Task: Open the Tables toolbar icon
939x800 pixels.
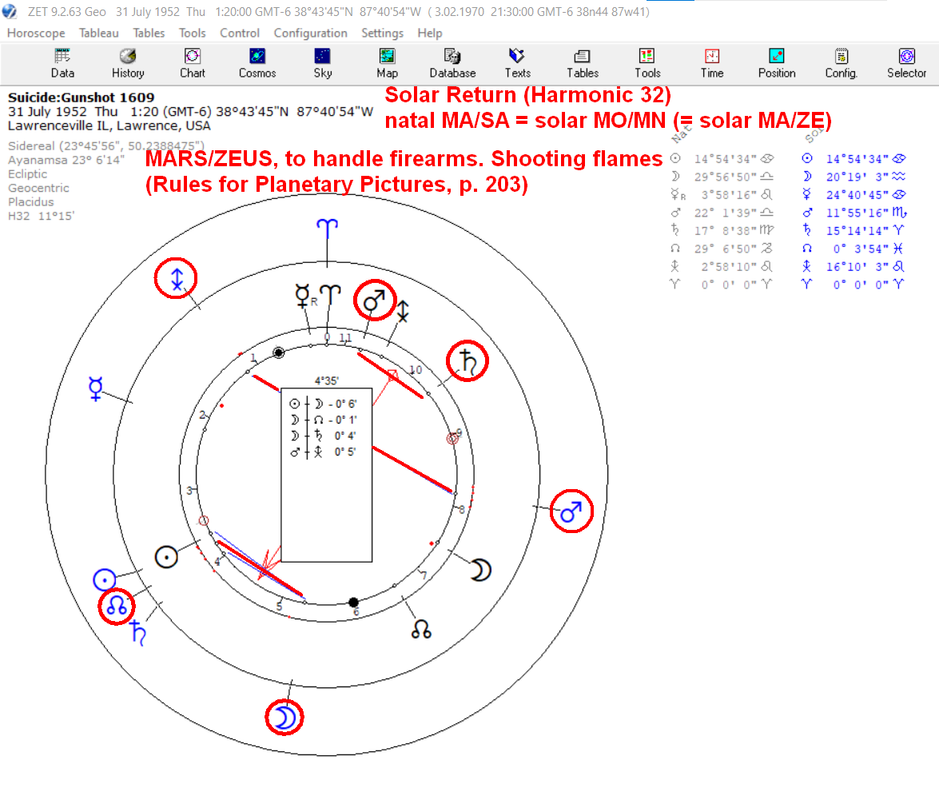Action: tap(582, 63)
